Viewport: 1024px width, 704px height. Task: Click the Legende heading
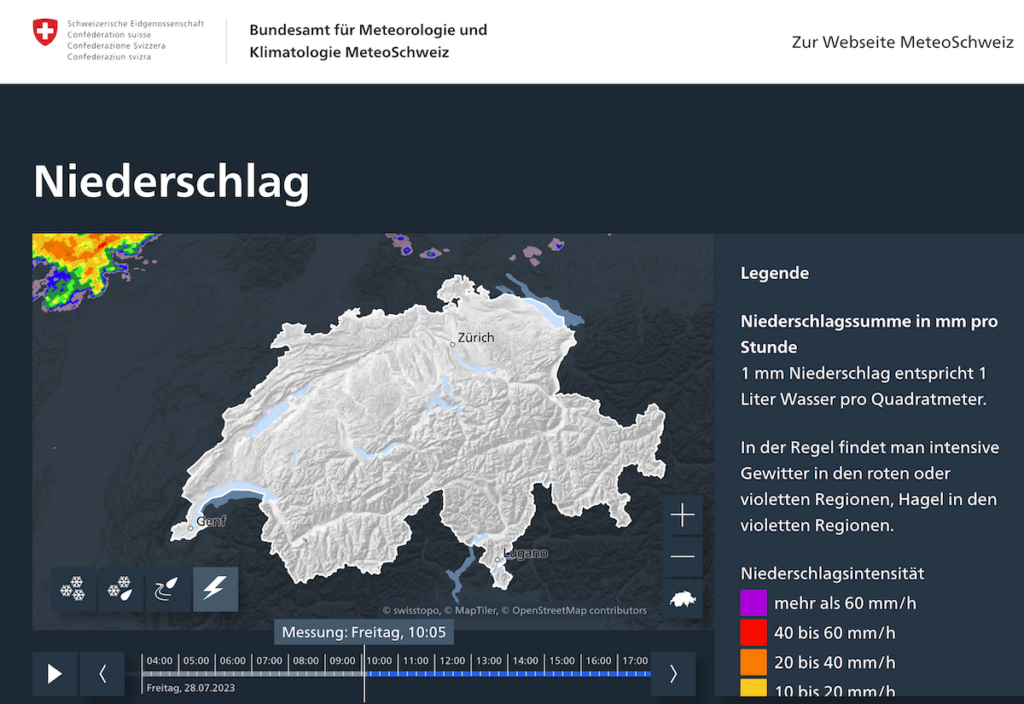click(775, 273)
